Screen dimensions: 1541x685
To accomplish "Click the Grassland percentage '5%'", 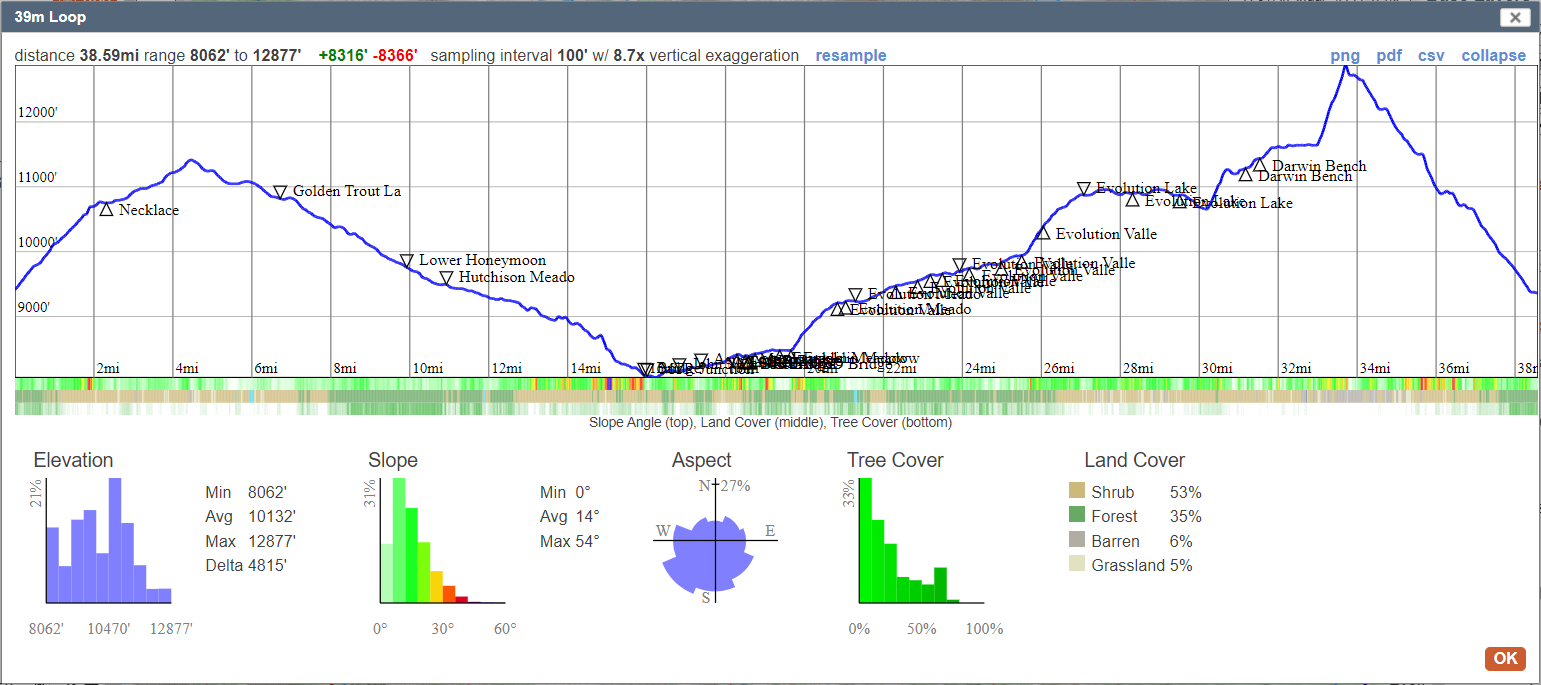I will pos(1181,566).
